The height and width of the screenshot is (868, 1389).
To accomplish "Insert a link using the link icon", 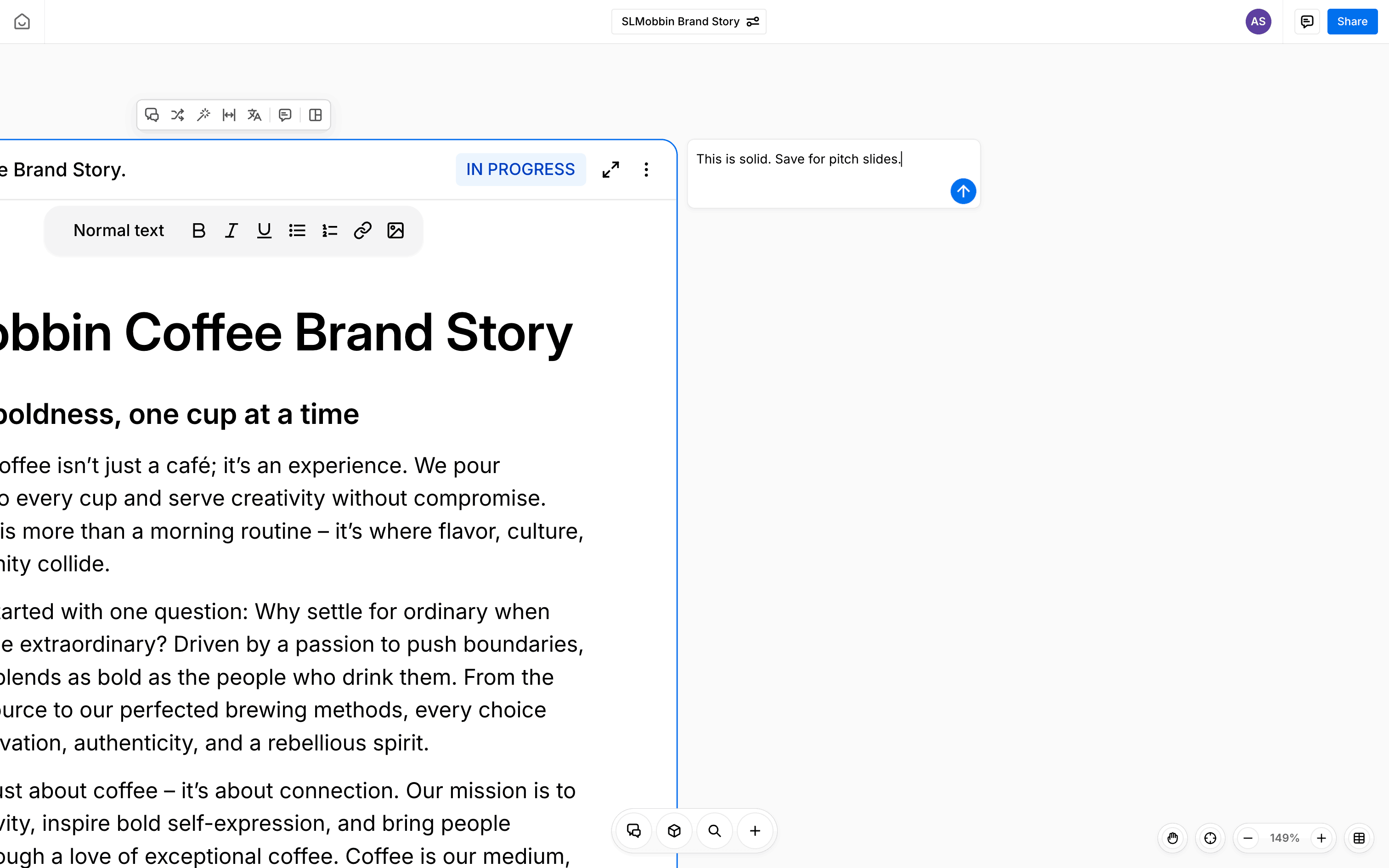I will 363,230.
